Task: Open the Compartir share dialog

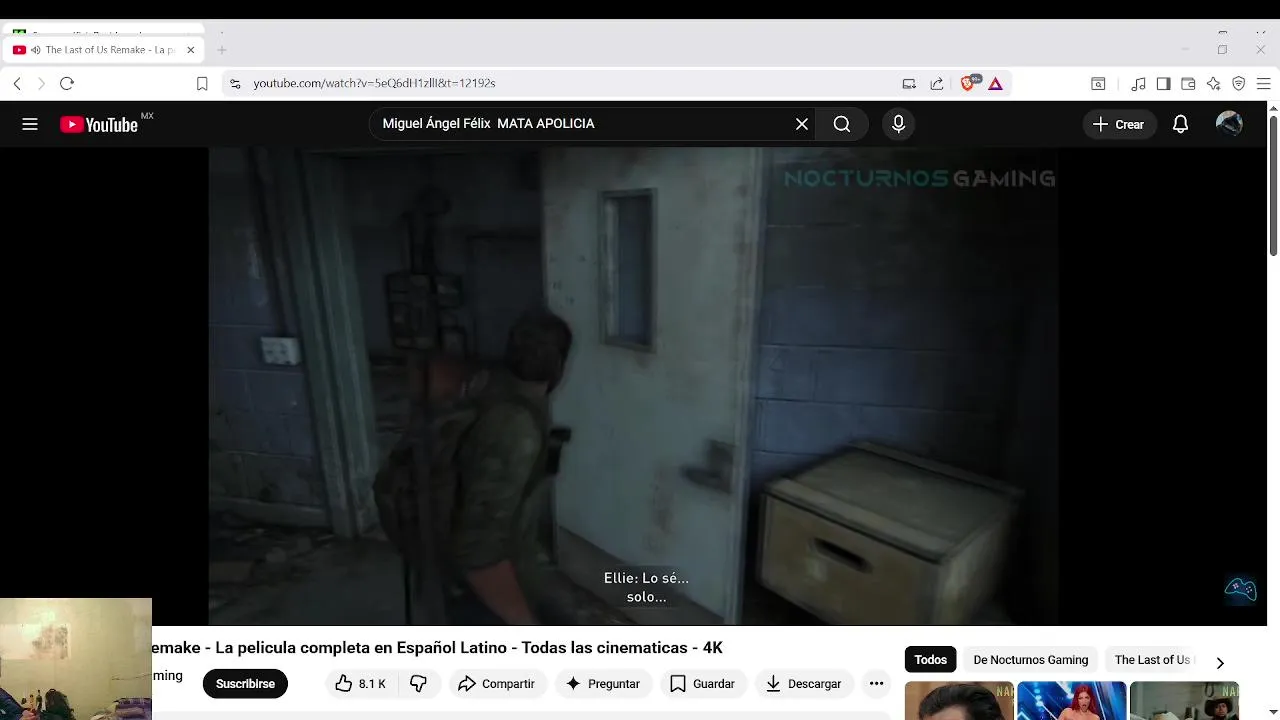Action: [x=497, y=684]
